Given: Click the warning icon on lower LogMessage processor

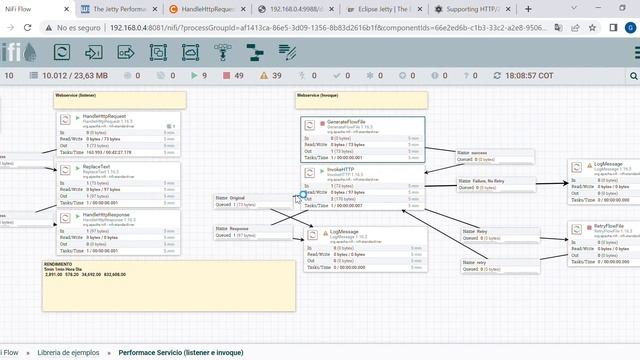Looking at the screenshot, I should pyautogui.click(x=325, y=233).
